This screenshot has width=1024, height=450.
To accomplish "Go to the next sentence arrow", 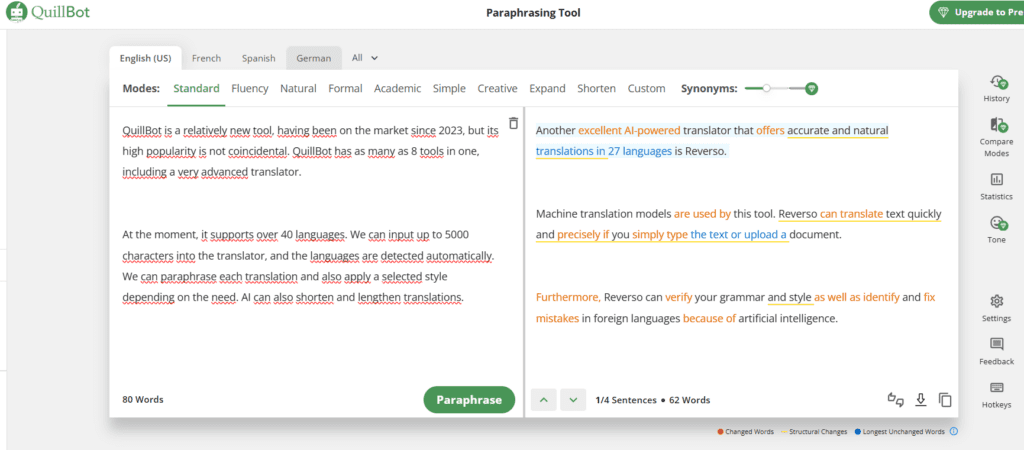I will (572, 400).
